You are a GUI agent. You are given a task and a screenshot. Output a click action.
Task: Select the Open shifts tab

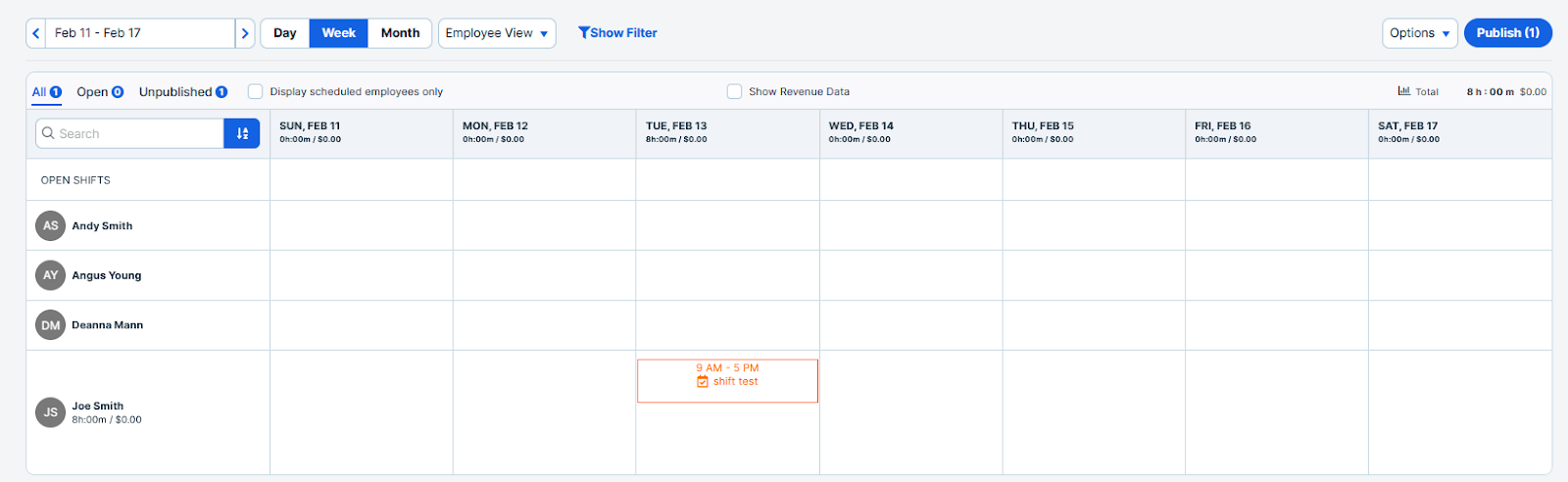pos(100,92)
